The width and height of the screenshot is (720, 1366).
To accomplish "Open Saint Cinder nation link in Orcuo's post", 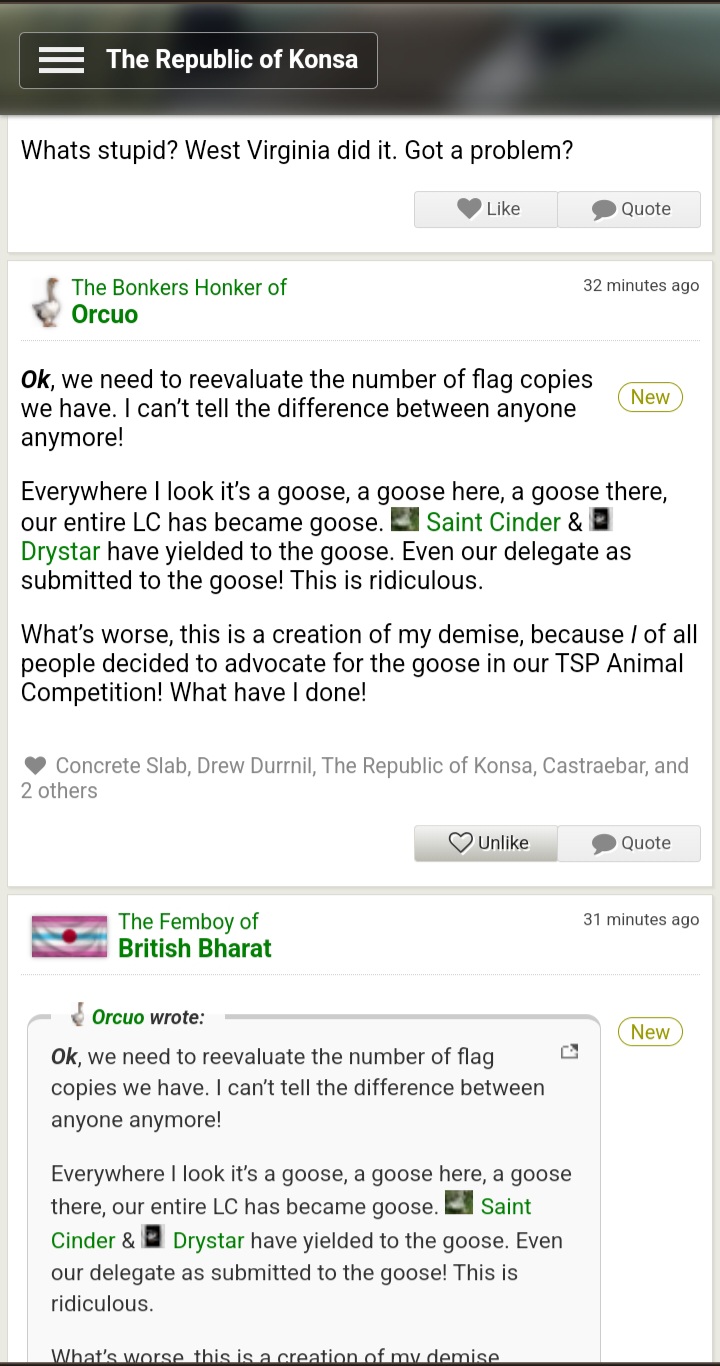I will click(493, 522).
